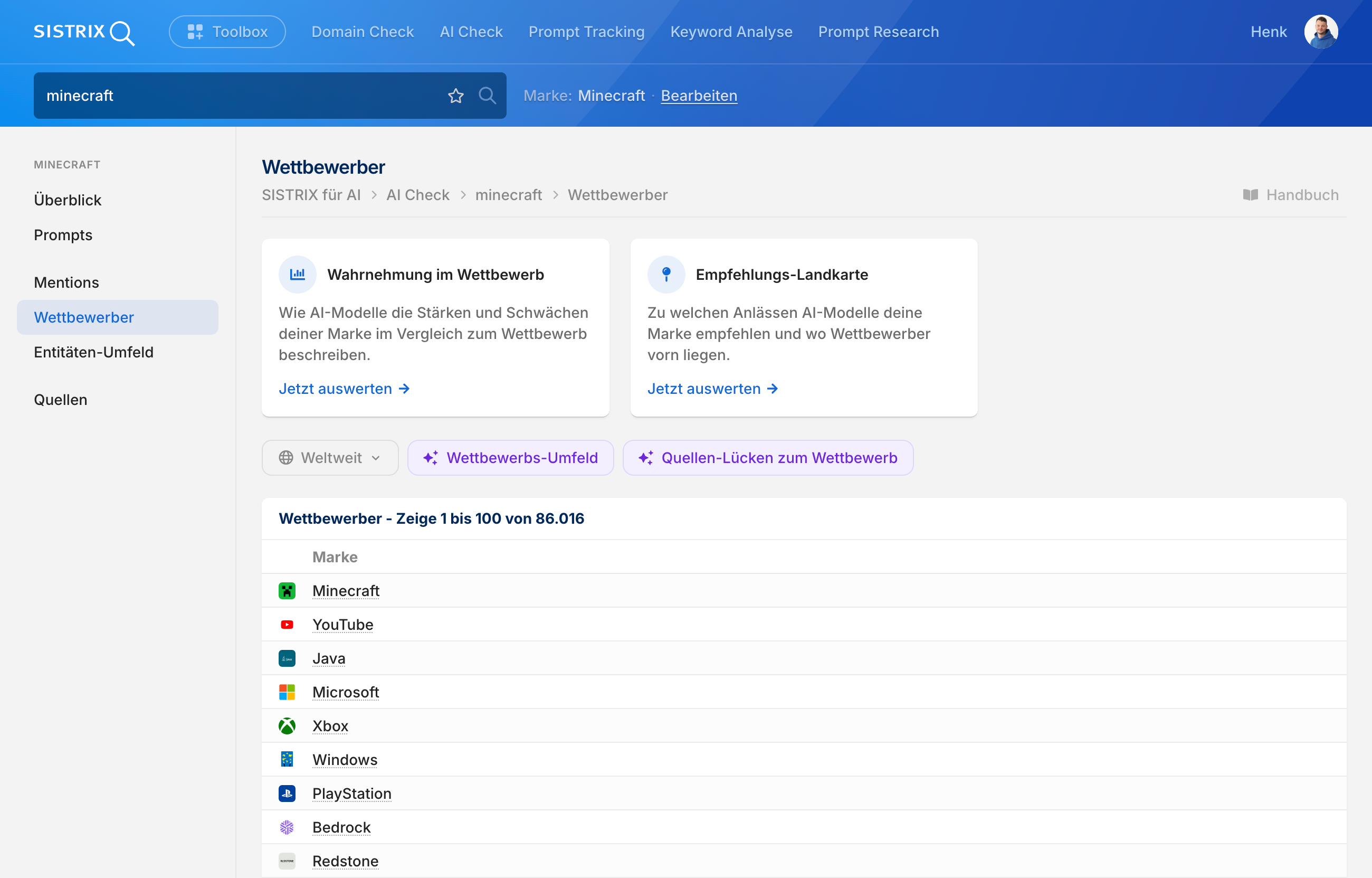Screen dimensions: 1372x878
Task: Click the Windows row icon
Action: coord(287,759)
